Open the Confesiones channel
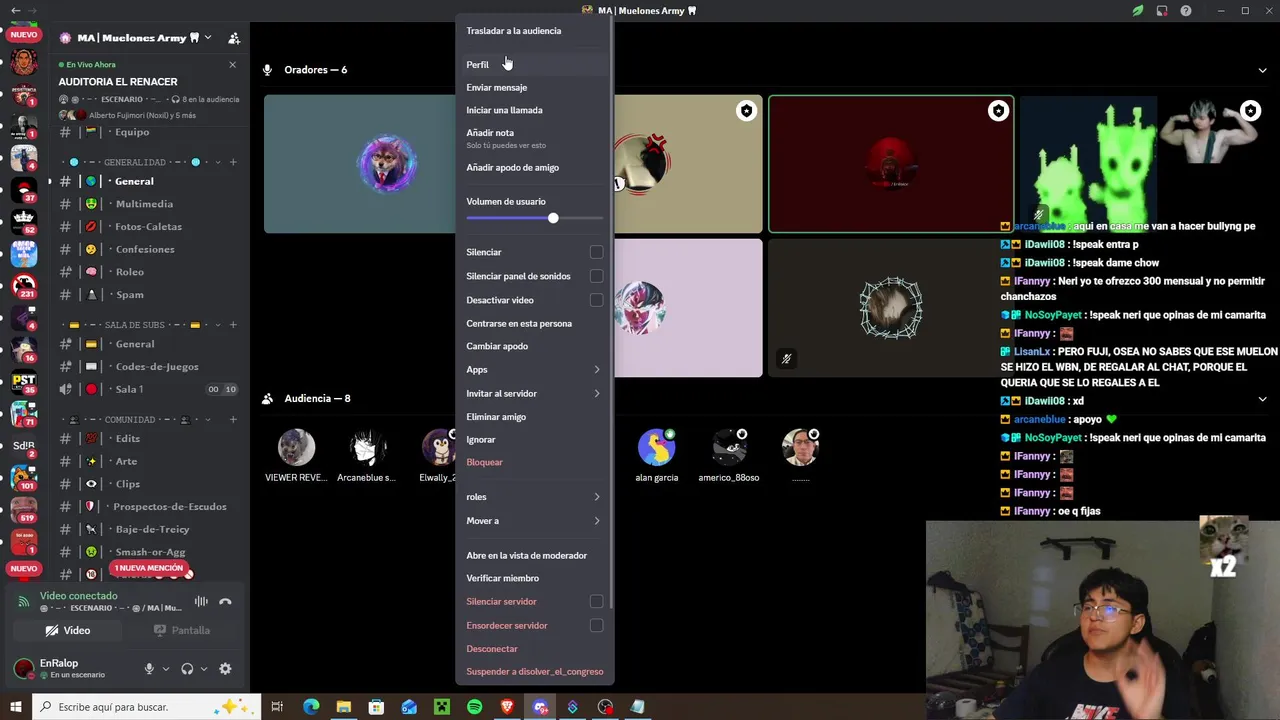 (147, 249)
